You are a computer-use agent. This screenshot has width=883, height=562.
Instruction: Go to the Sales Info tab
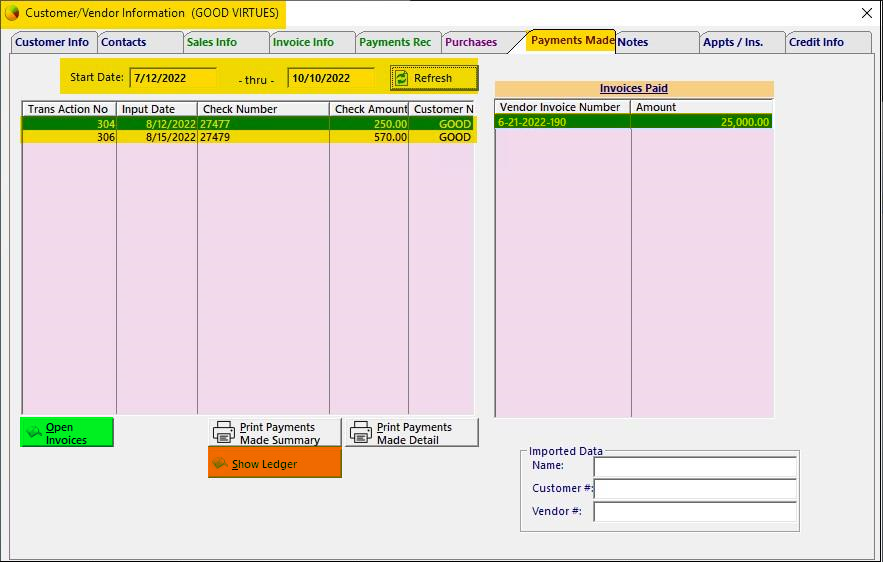[212, 42]
